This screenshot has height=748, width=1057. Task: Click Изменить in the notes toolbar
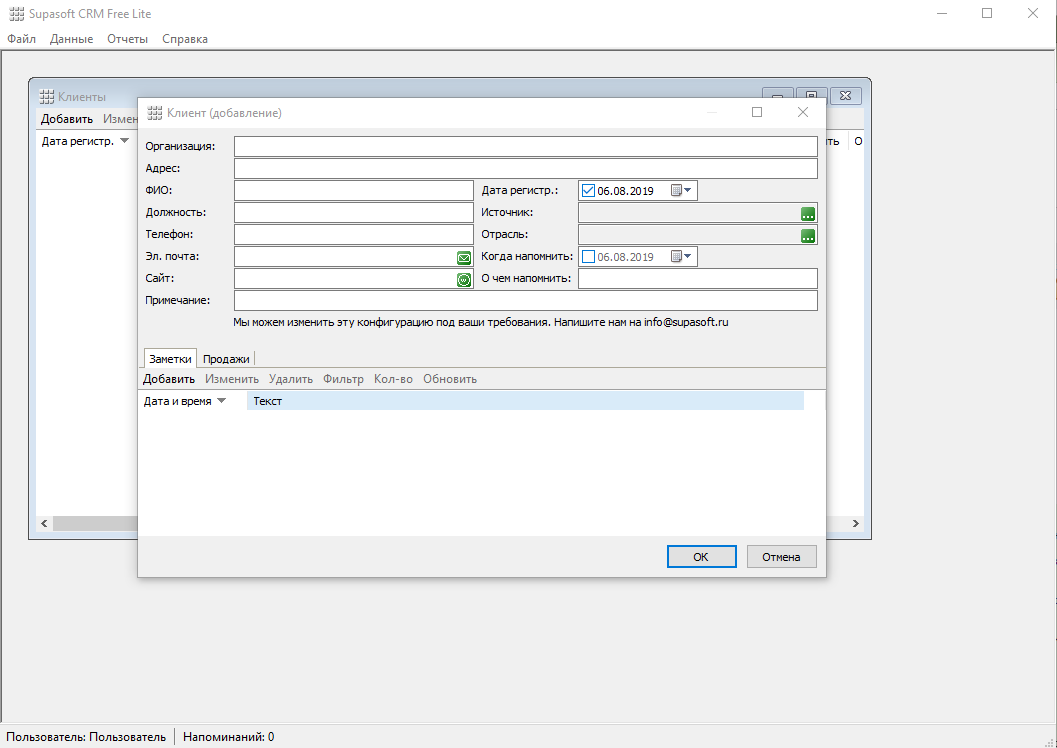pos(232,379)
